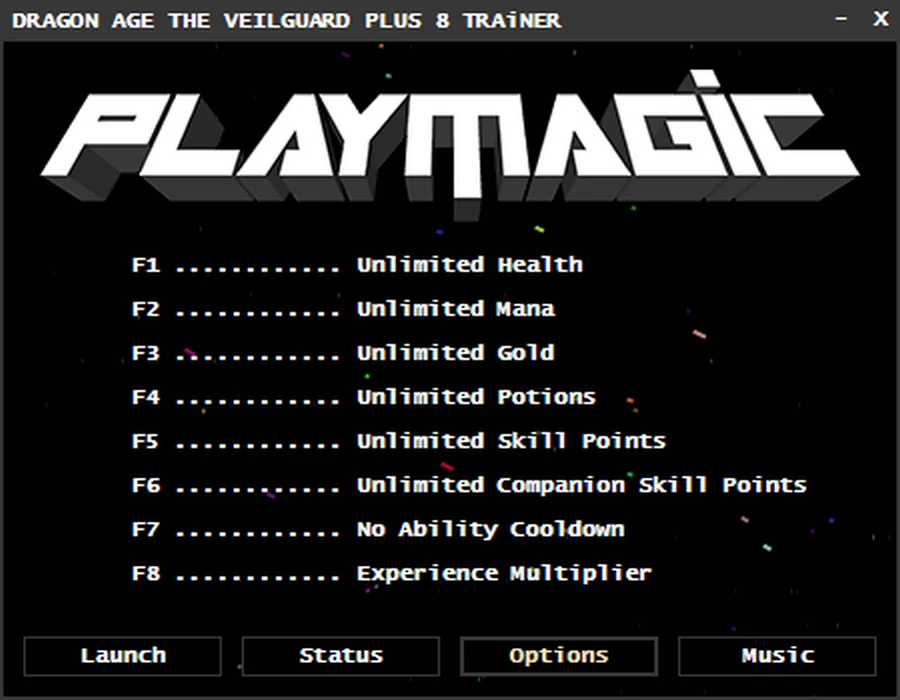Screen dimensions: 900x700
Task: Minimize the trainer window
Action: (841, 19)
